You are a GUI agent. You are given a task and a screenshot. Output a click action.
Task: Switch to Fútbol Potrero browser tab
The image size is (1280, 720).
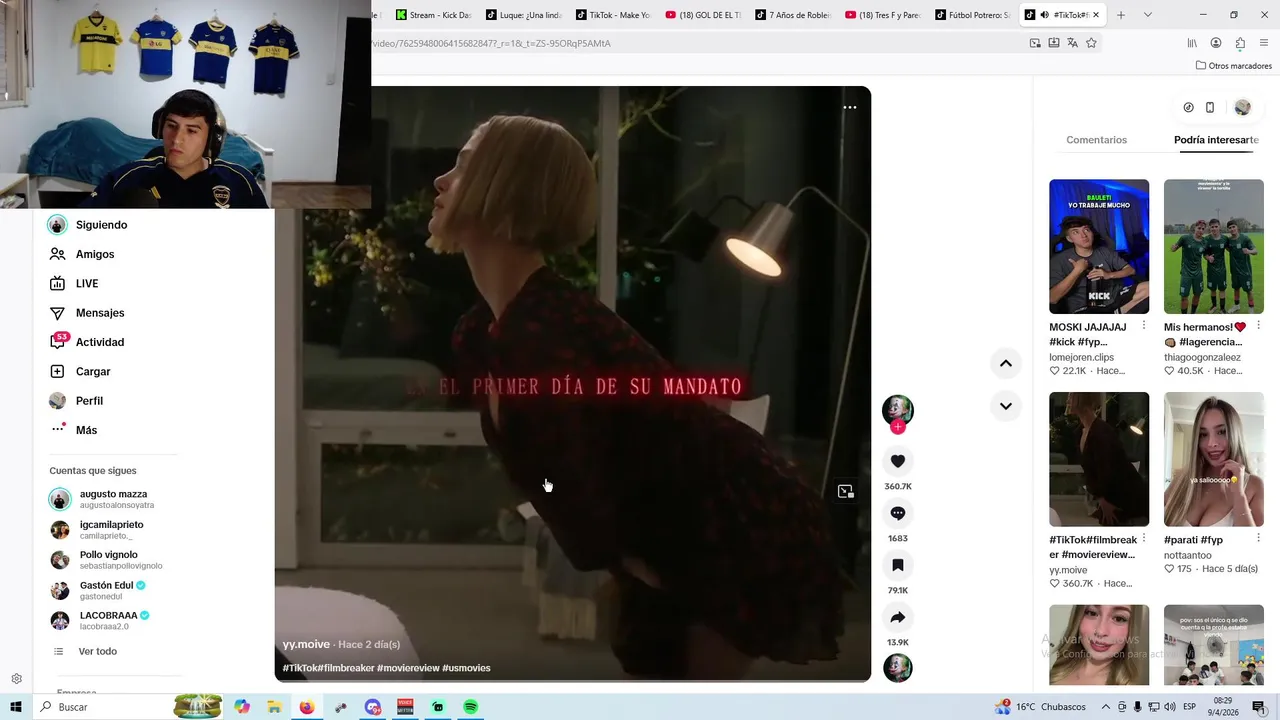click(x=973, y=15)
